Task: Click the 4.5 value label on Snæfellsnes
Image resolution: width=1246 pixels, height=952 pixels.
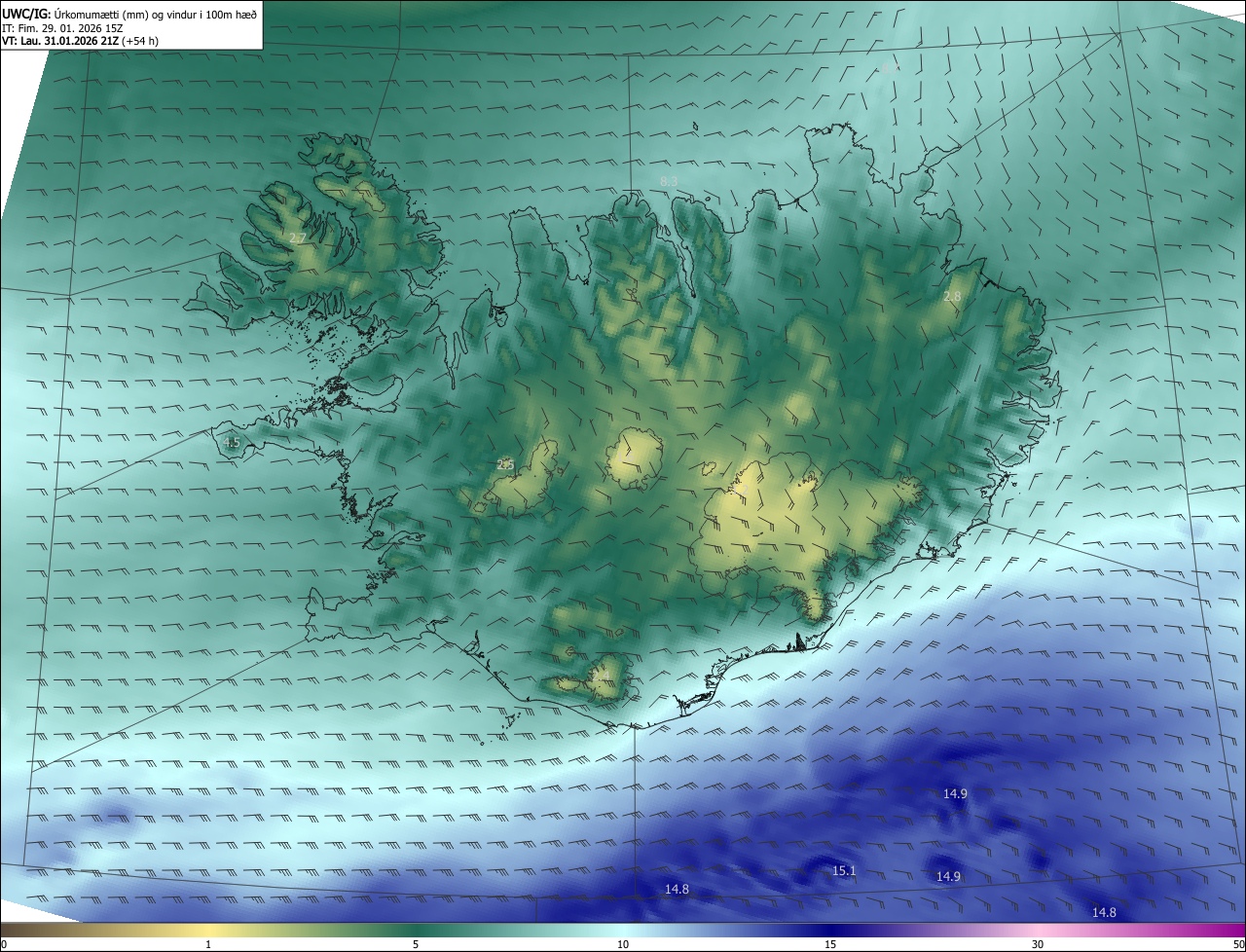Action: [232, 443]
